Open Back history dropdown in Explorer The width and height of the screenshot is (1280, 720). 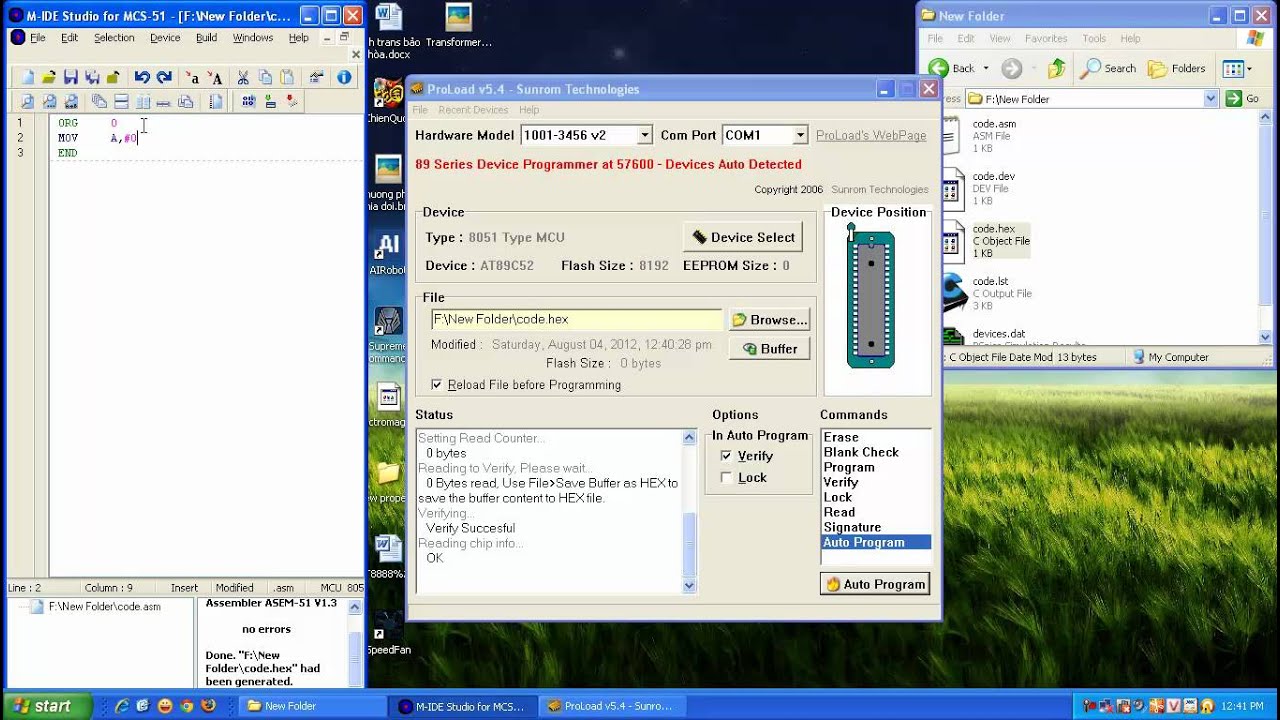pos(986,68)
